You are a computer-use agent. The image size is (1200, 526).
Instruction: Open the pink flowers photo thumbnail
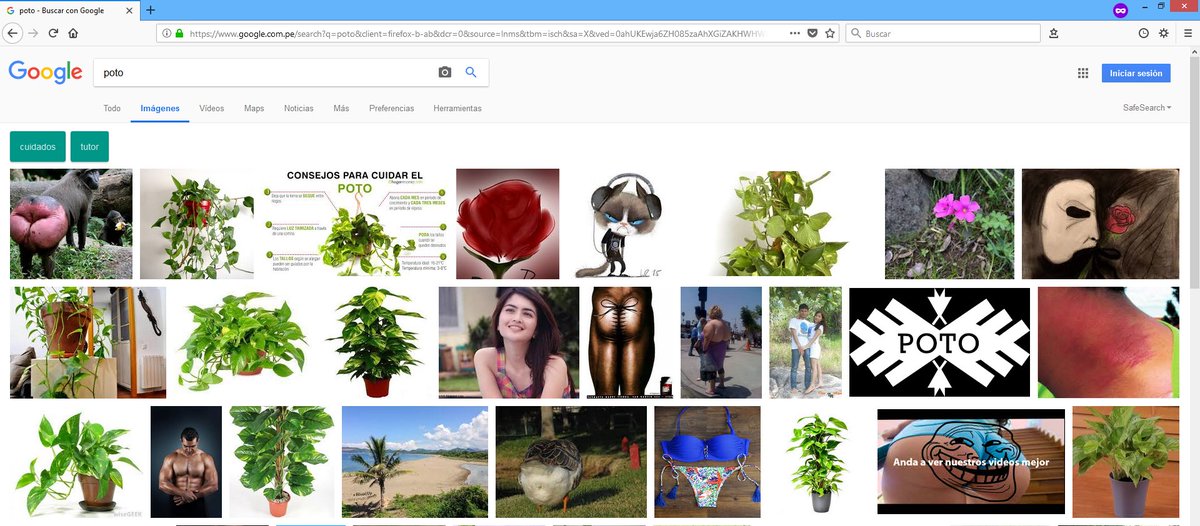tap(949, 224)
